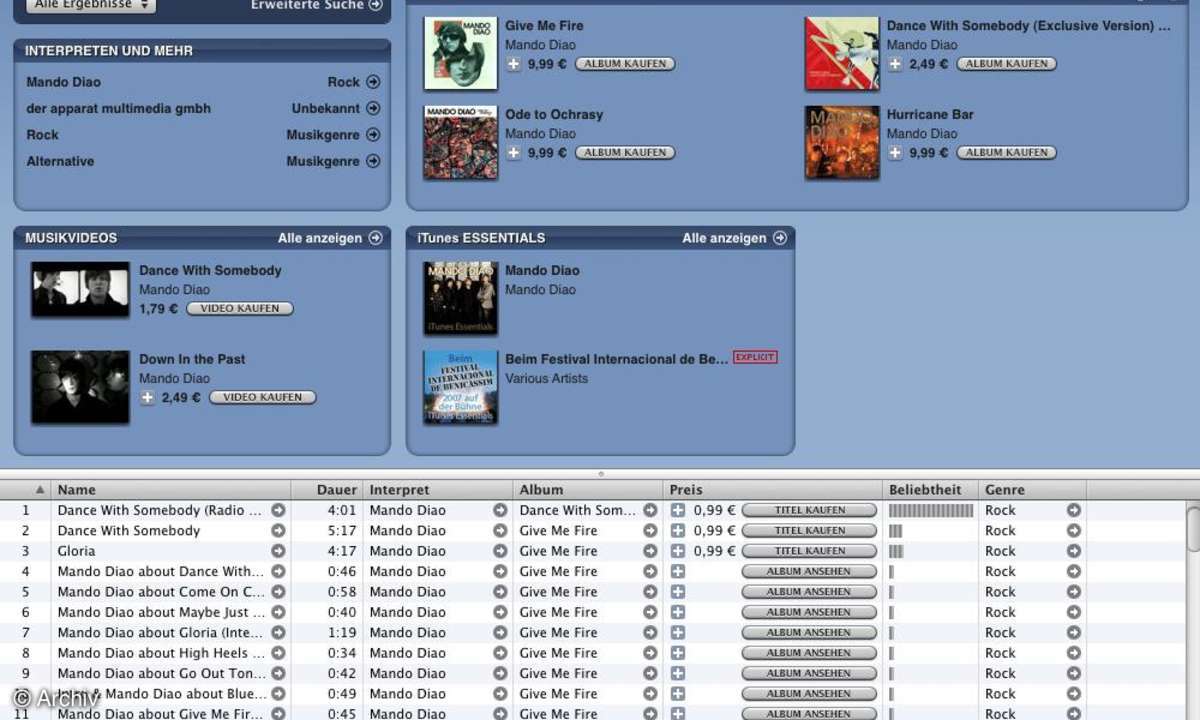Open the Alle Ergebnisse dropdown

pyautogui.click(x=90, y=5)
